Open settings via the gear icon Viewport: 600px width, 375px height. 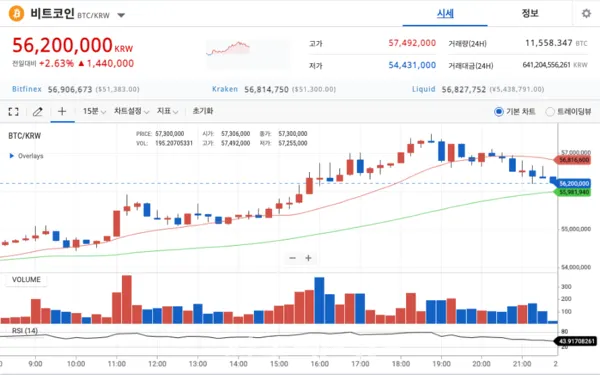(586, 14)
